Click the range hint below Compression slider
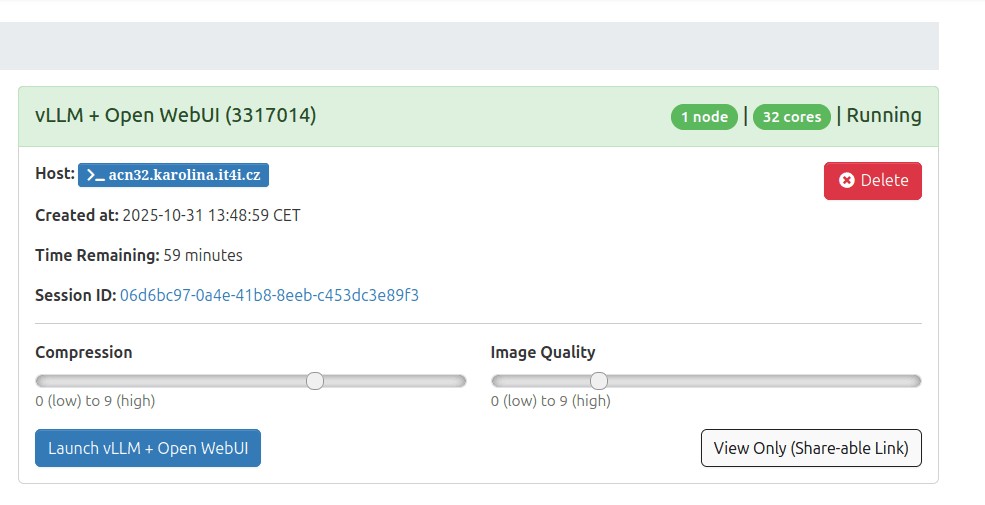This screenshot has height=505, width=985. 95,401
